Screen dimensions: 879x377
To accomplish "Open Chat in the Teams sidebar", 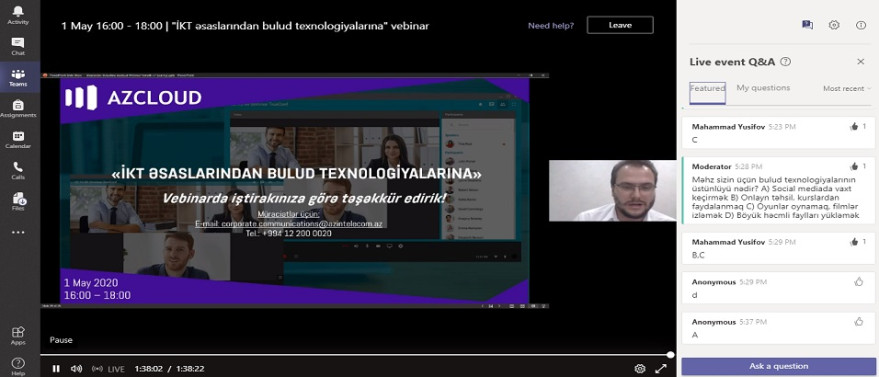I will 18,46.
